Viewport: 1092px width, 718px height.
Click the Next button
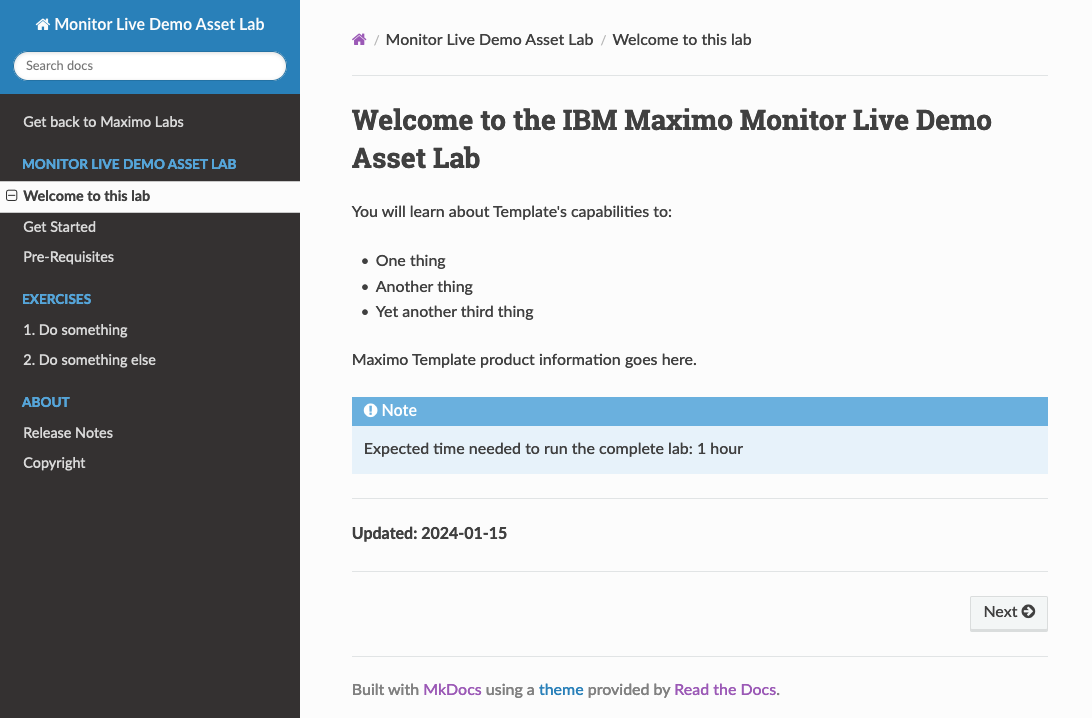pos(1008,613)
